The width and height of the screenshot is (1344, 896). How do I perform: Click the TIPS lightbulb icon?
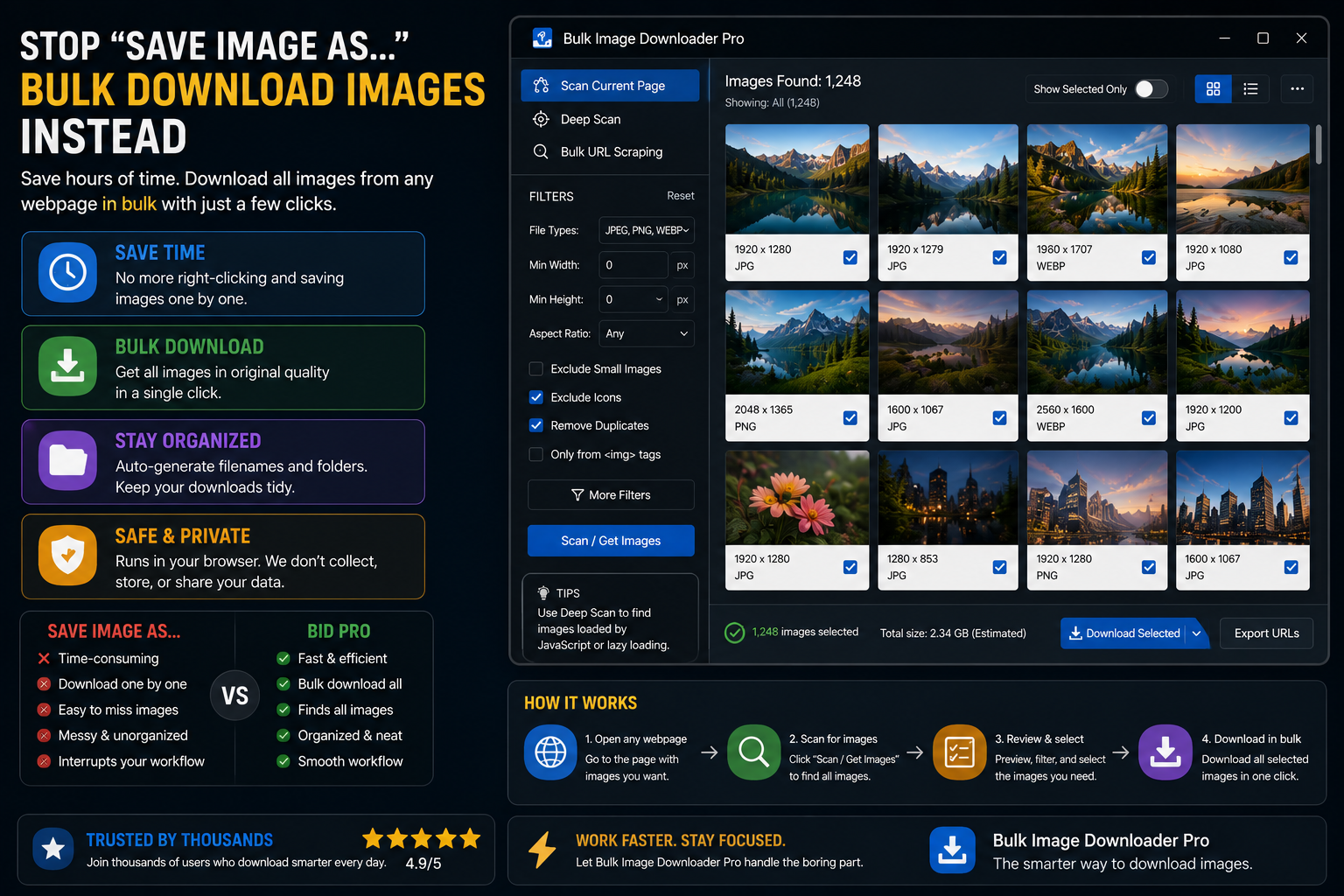click(543, 592)
